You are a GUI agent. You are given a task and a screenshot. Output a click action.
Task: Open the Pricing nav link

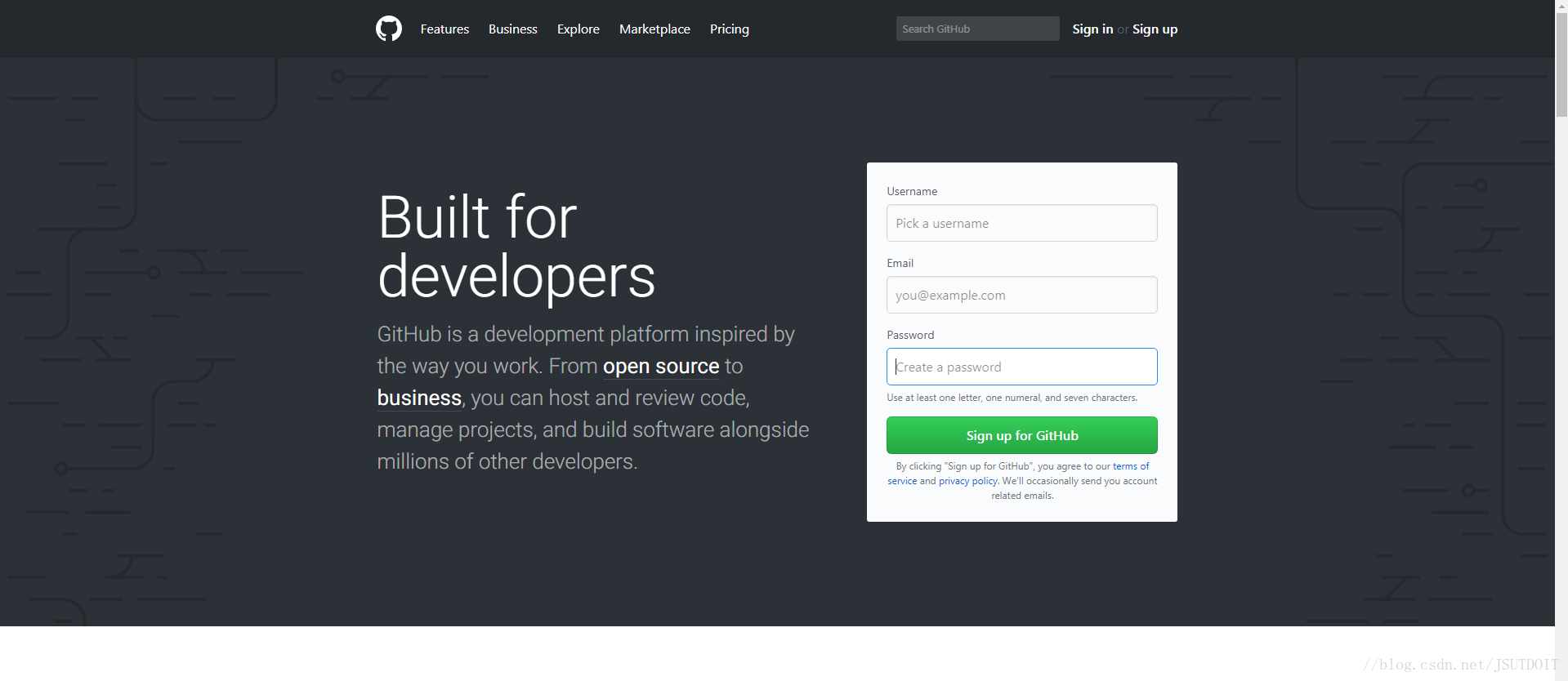pyautogui.click(x=730, y=29)
